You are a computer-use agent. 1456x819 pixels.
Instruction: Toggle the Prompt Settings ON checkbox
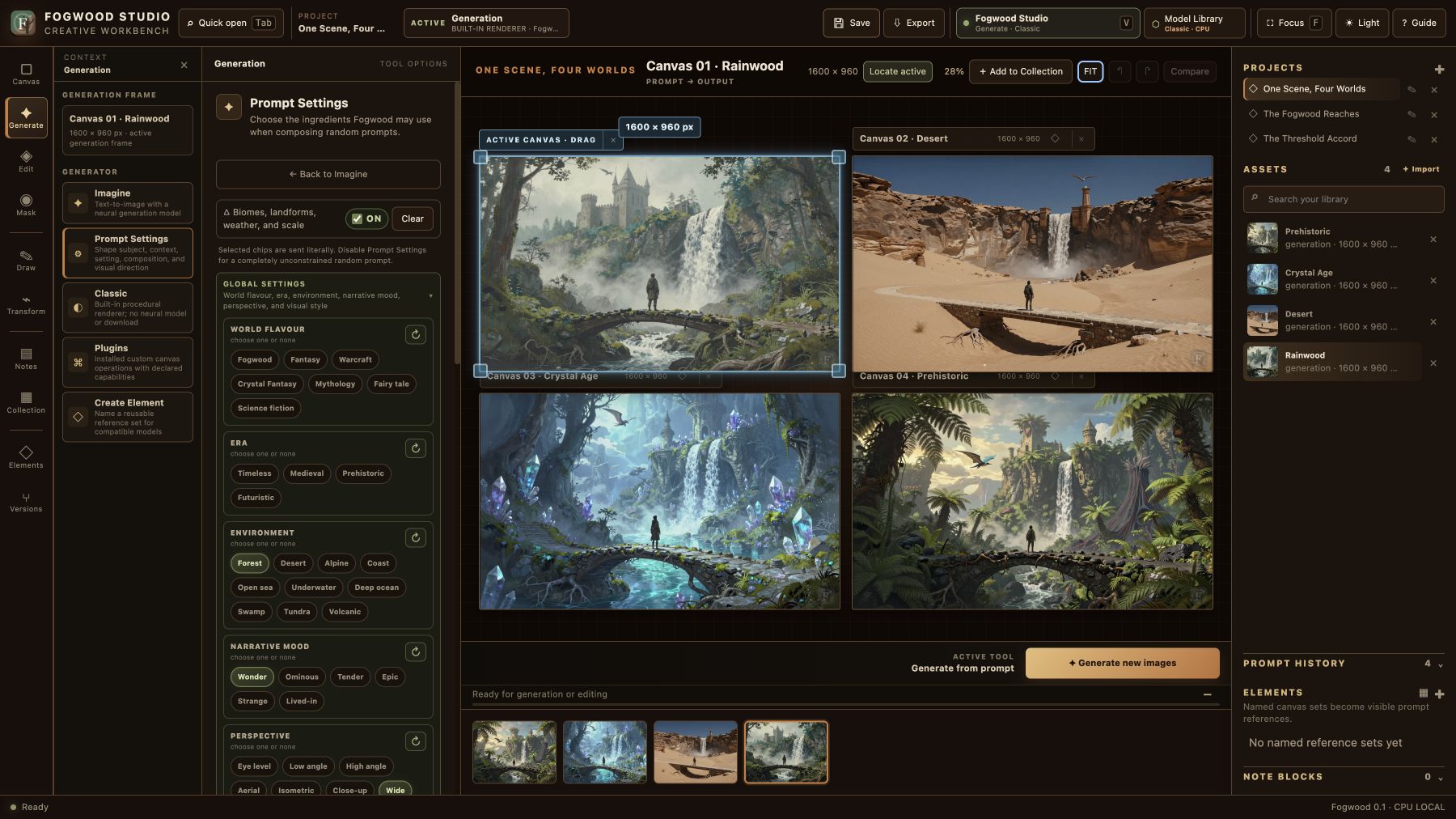pyautogui.click(x=366, y=219)
